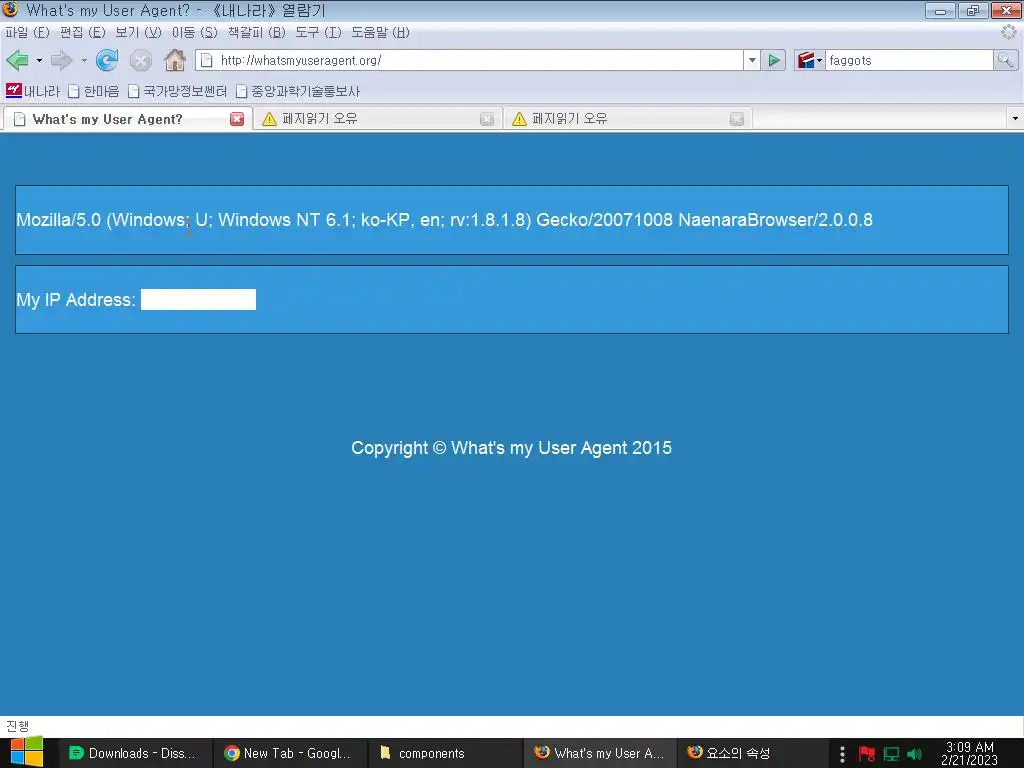This screenshot has width=1024, height=768.
Task: Open the 책갈피 (B) menu
Action: 257,32
